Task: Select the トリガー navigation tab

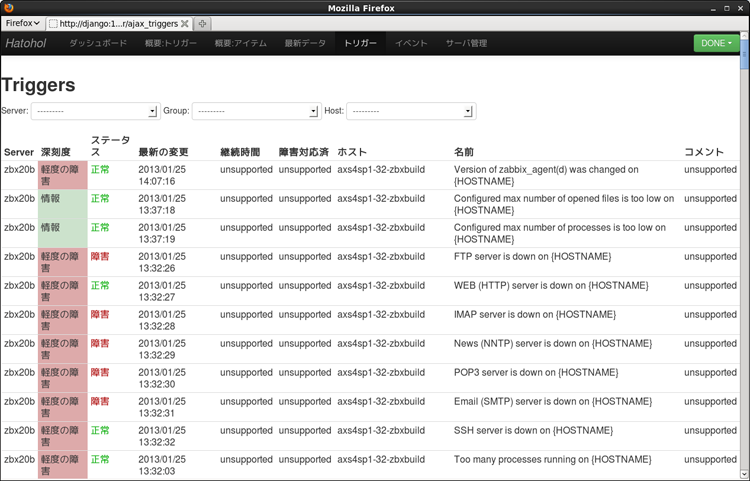Action: tap(360, 44)
